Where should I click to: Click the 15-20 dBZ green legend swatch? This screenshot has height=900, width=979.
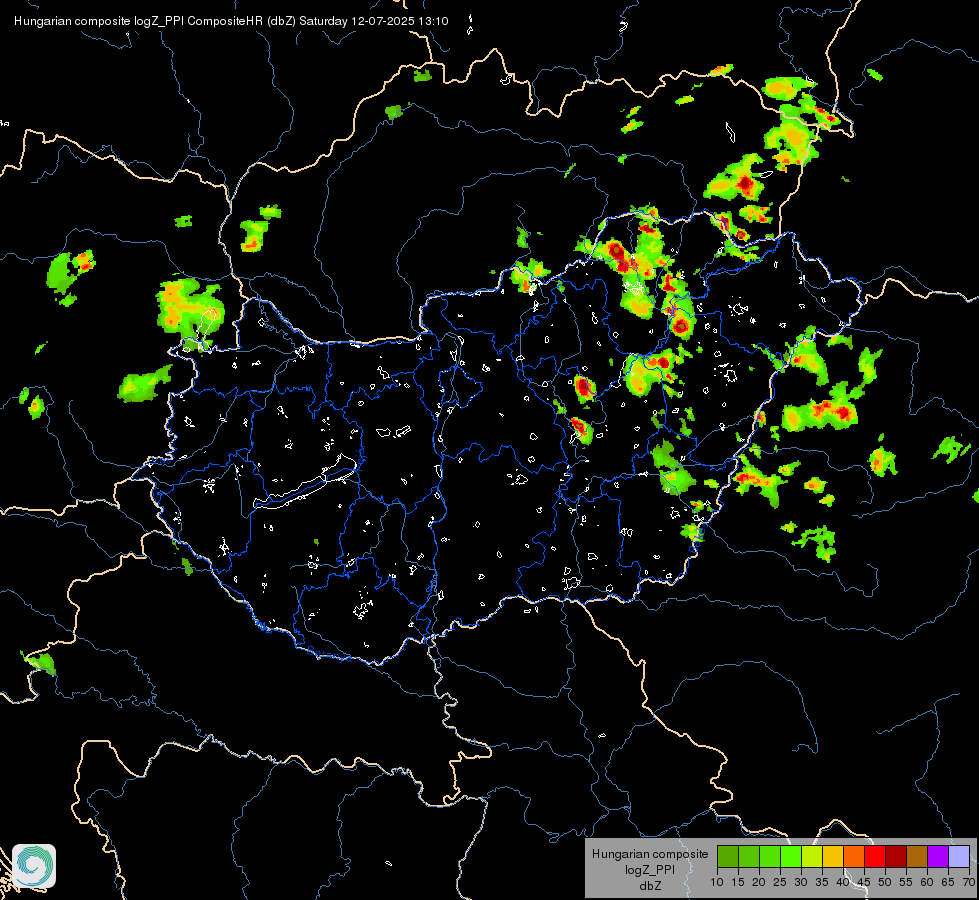coord(749,857)
